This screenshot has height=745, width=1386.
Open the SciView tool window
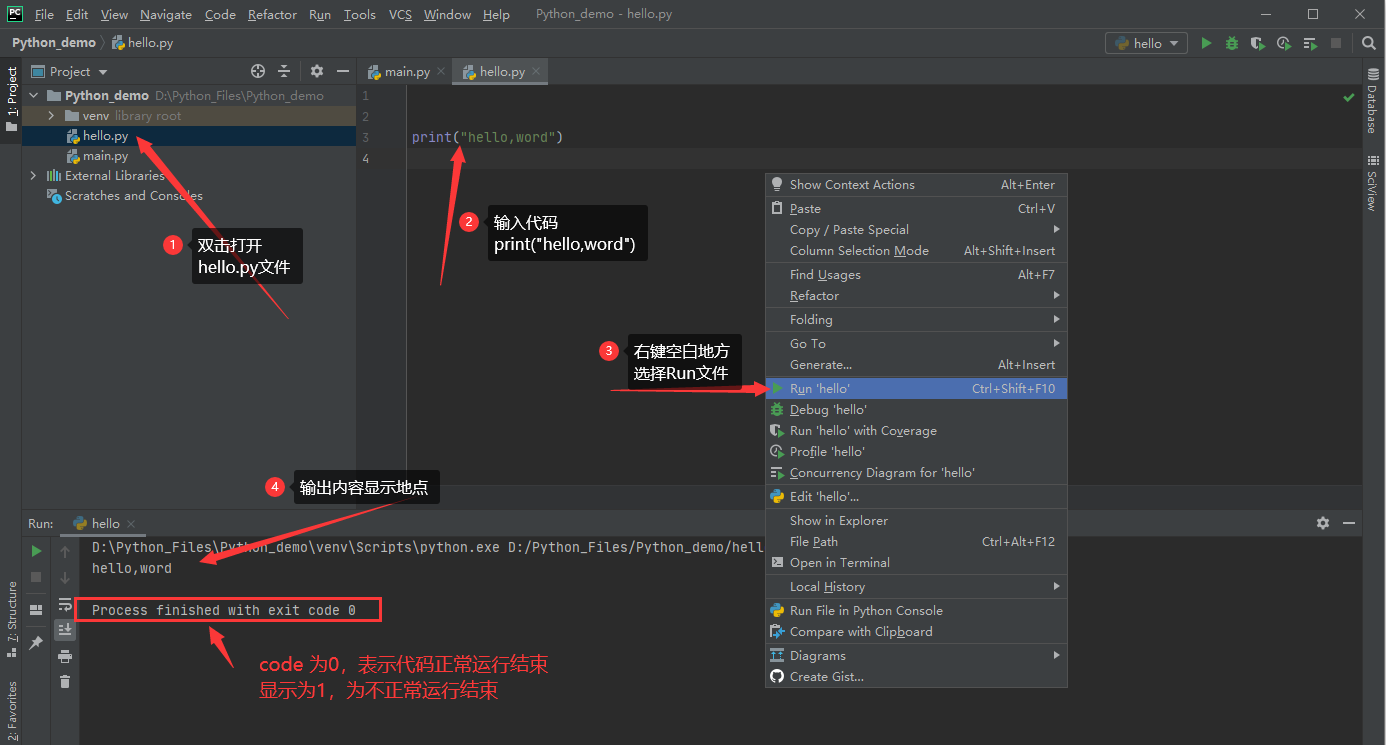coord(1372,183)
